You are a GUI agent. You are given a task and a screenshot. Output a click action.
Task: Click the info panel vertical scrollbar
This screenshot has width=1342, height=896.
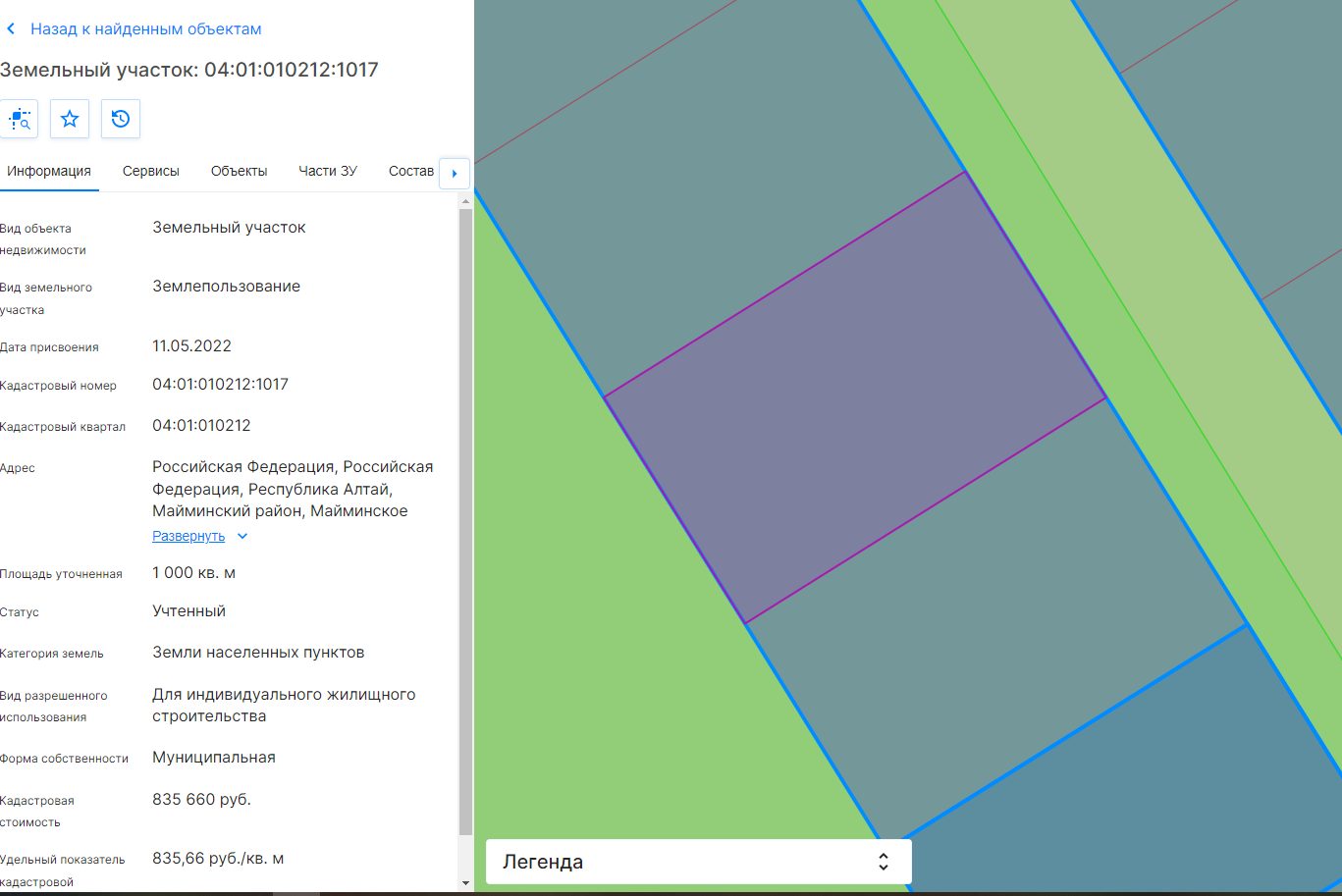[465, 520]
